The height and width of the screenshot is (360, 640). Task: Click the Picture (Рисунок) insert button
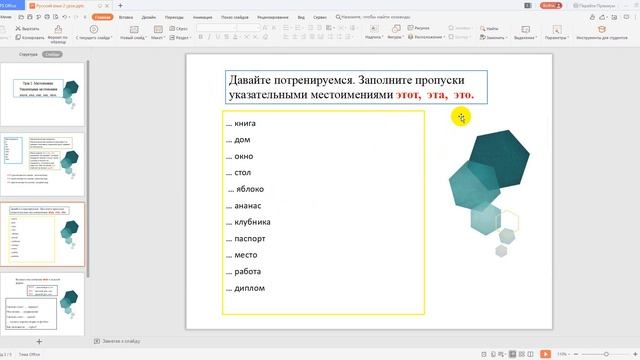pos(418,28)
